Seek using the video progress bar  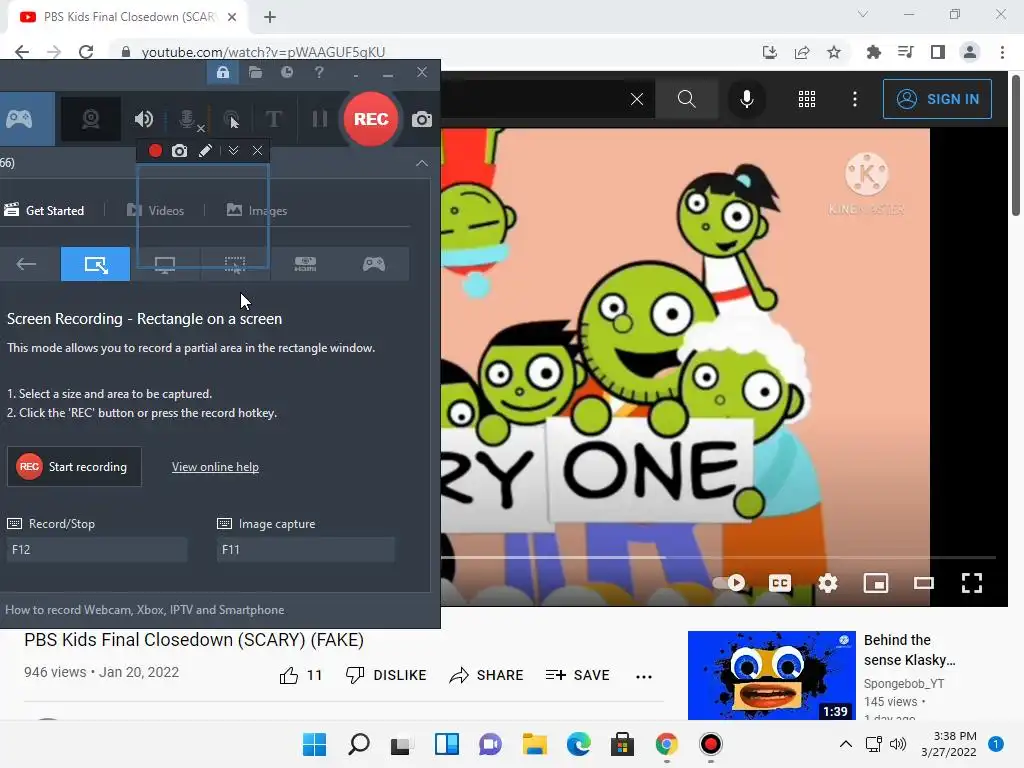pyautogui.click(x=718, y=557)
